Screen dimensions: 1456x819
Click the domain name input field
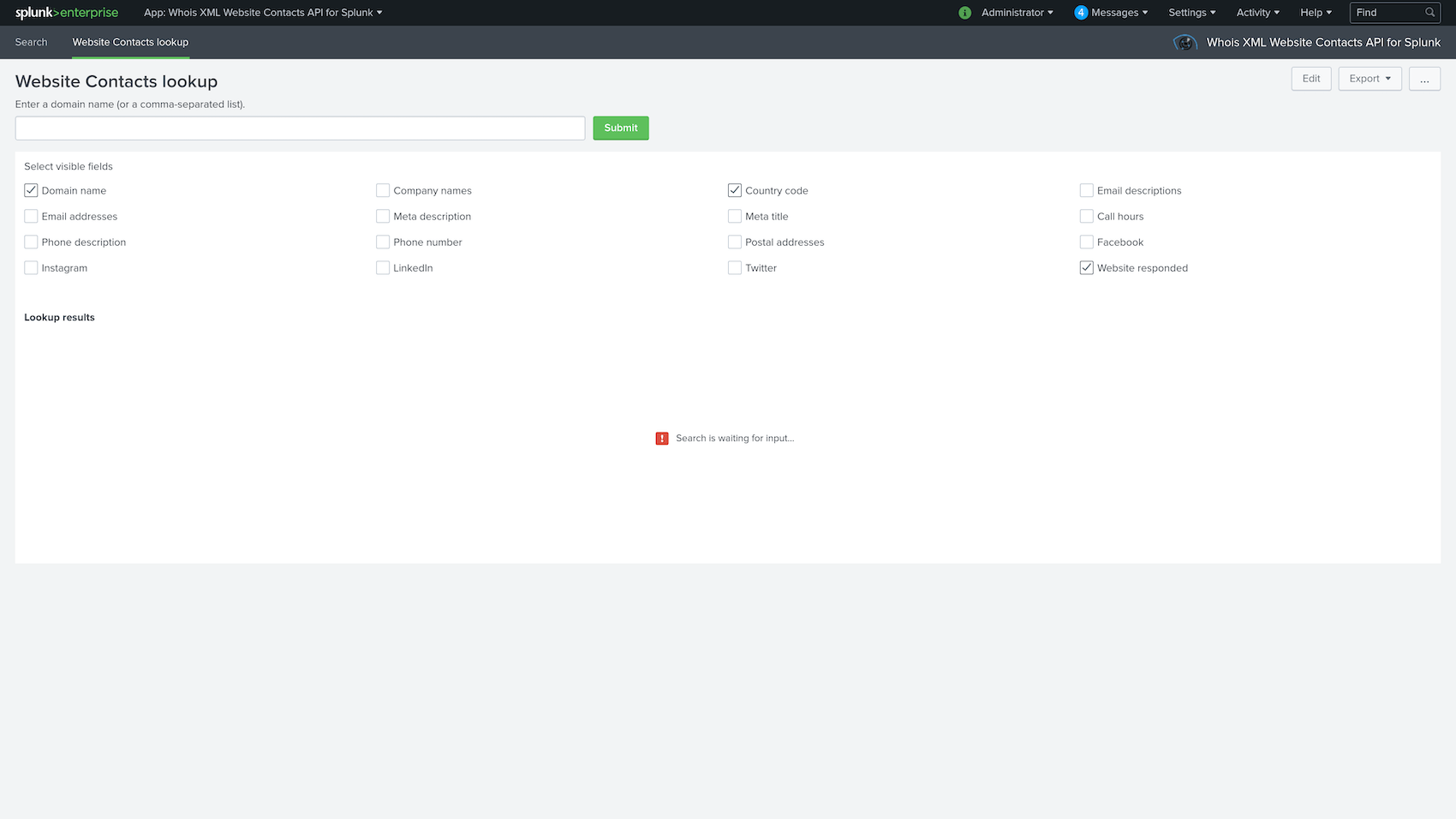tap(300, 129)
